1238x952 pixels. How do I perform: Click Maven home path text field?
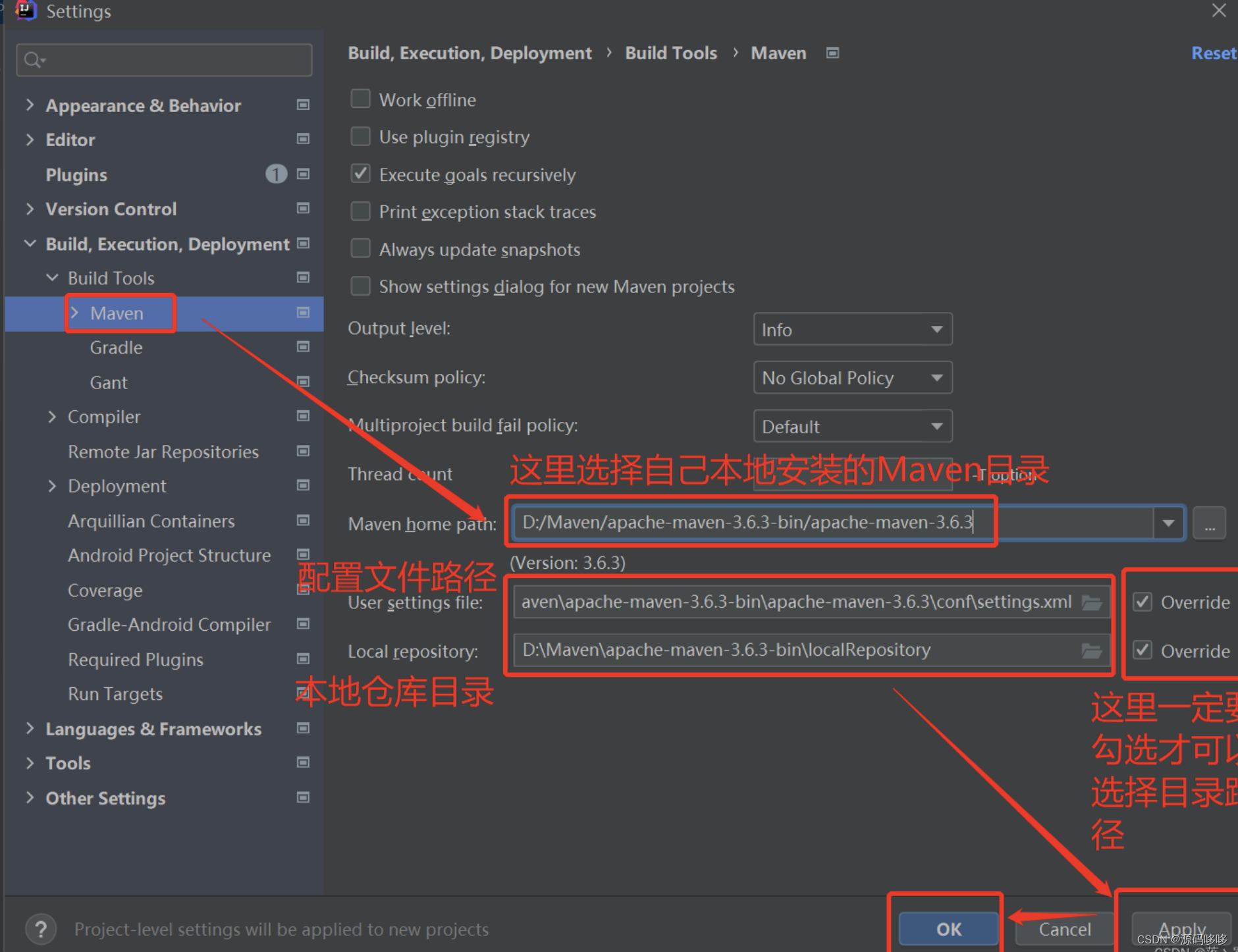click(x=833, y=523)
